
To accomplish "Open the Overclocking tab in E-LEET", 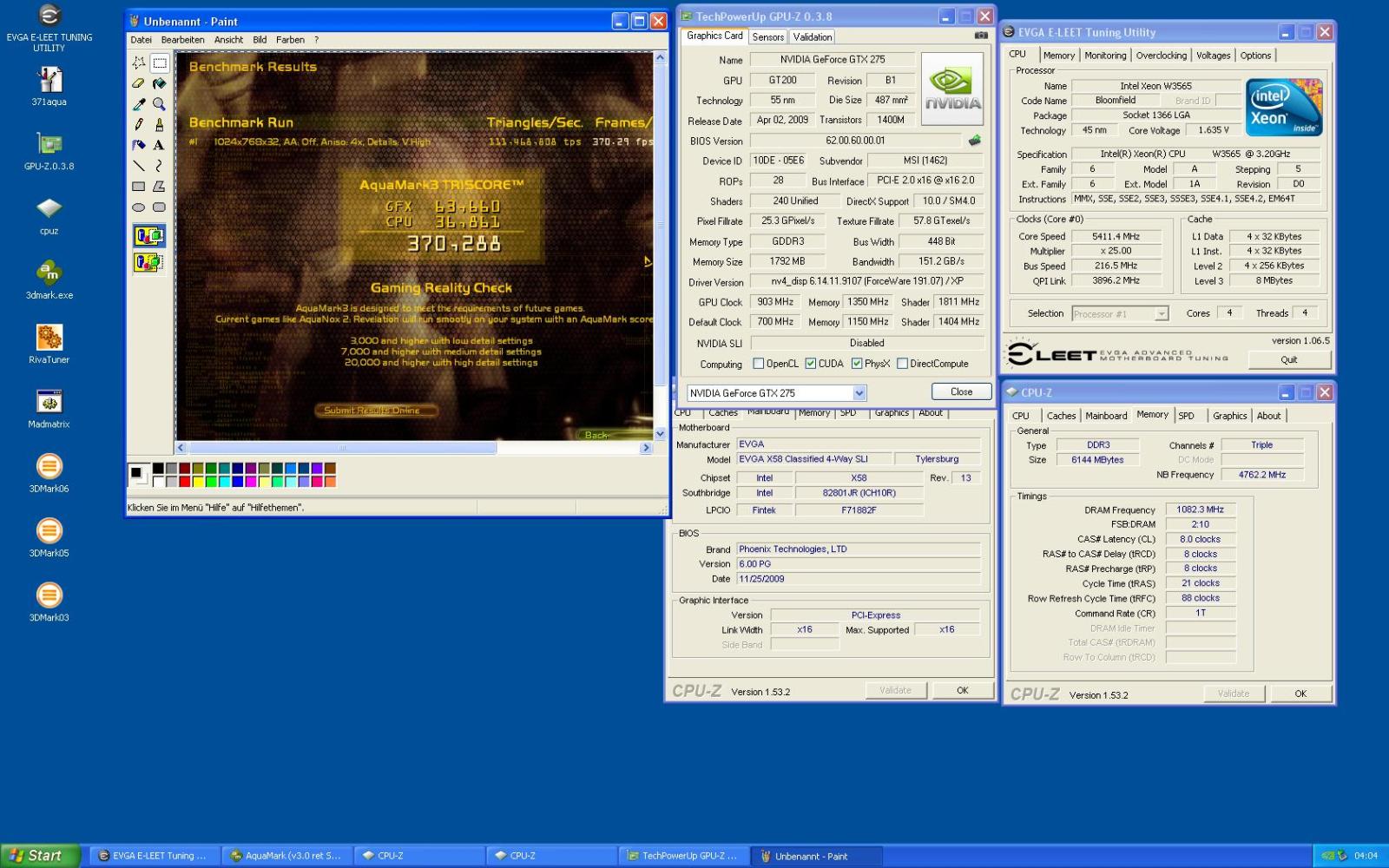I will 1161,56.
